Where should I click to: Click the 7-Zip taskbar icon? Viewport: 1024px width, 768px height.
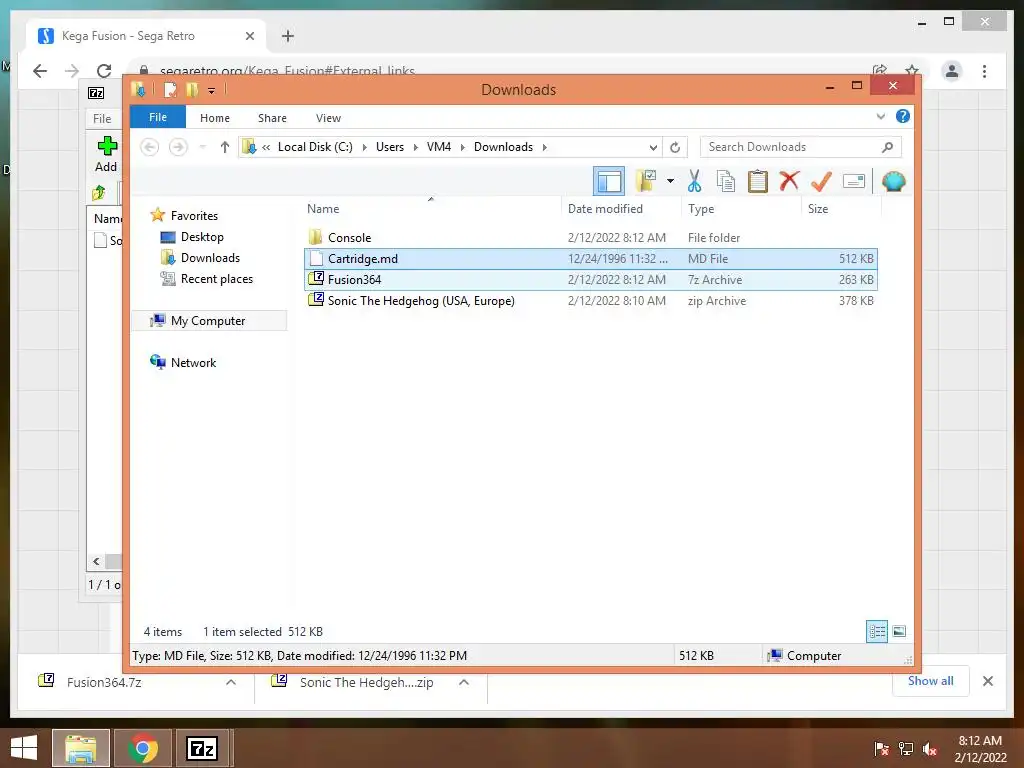point(202,748)
